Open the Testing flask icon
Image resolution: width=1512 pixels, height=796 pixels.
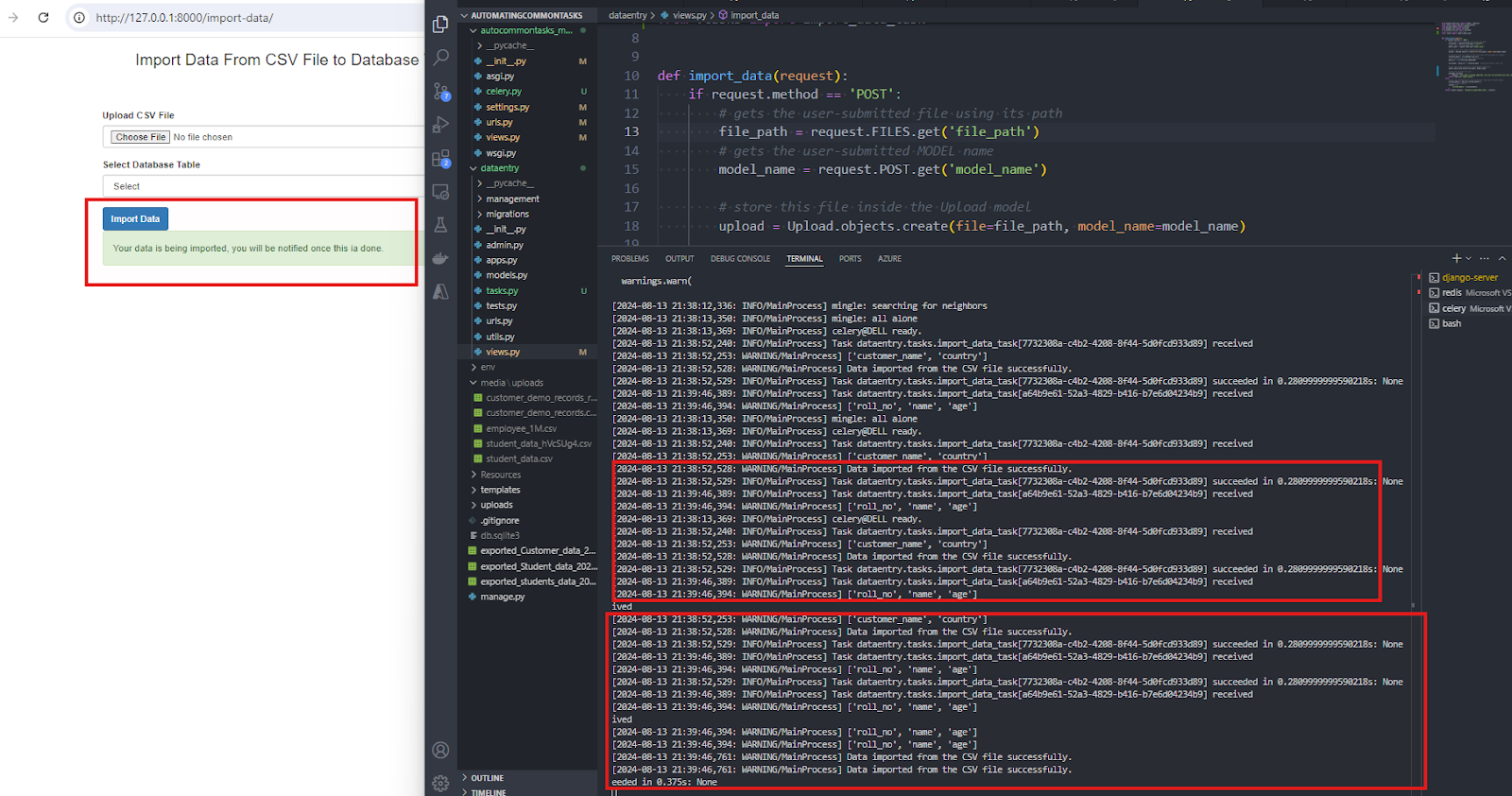[440, 225]
